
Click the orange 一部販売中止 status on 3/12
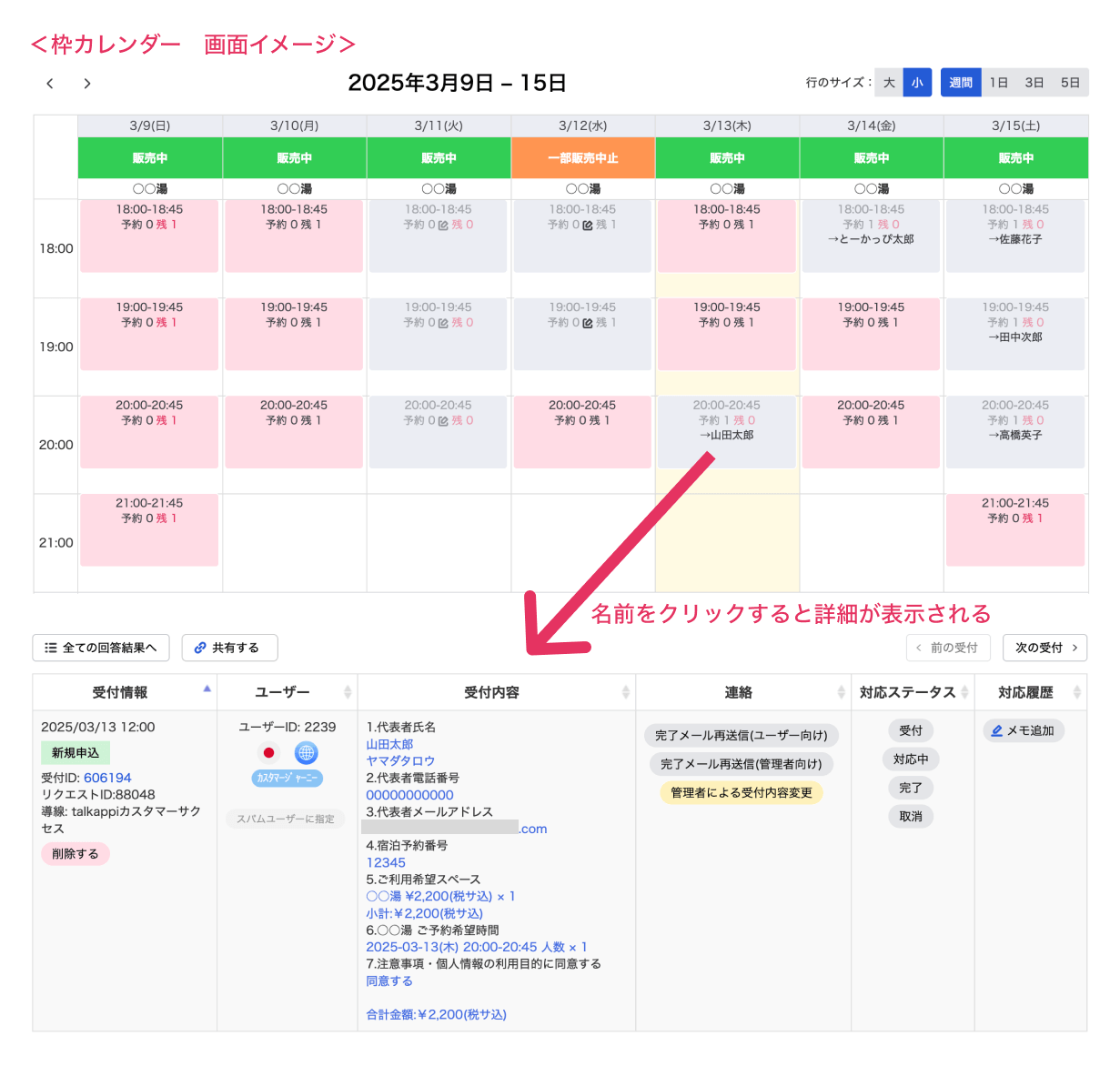point(582,158)
